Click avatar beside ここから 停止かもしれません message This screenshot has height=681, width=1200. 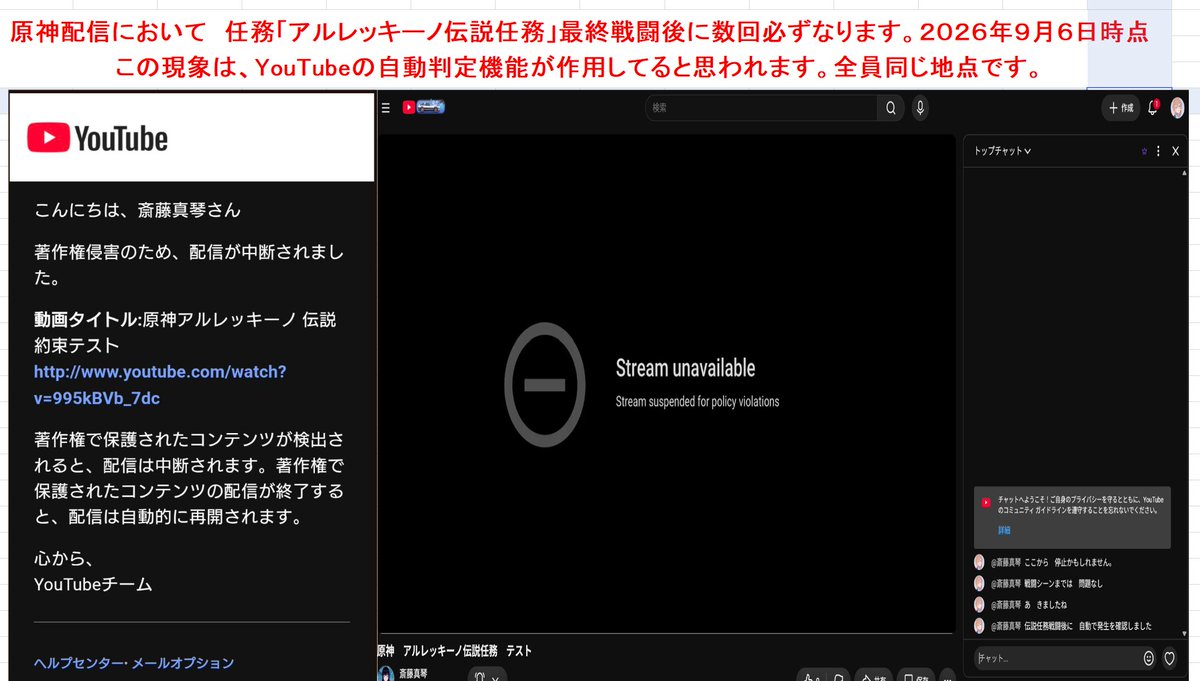pyautogui.click(x=979, y=562)
